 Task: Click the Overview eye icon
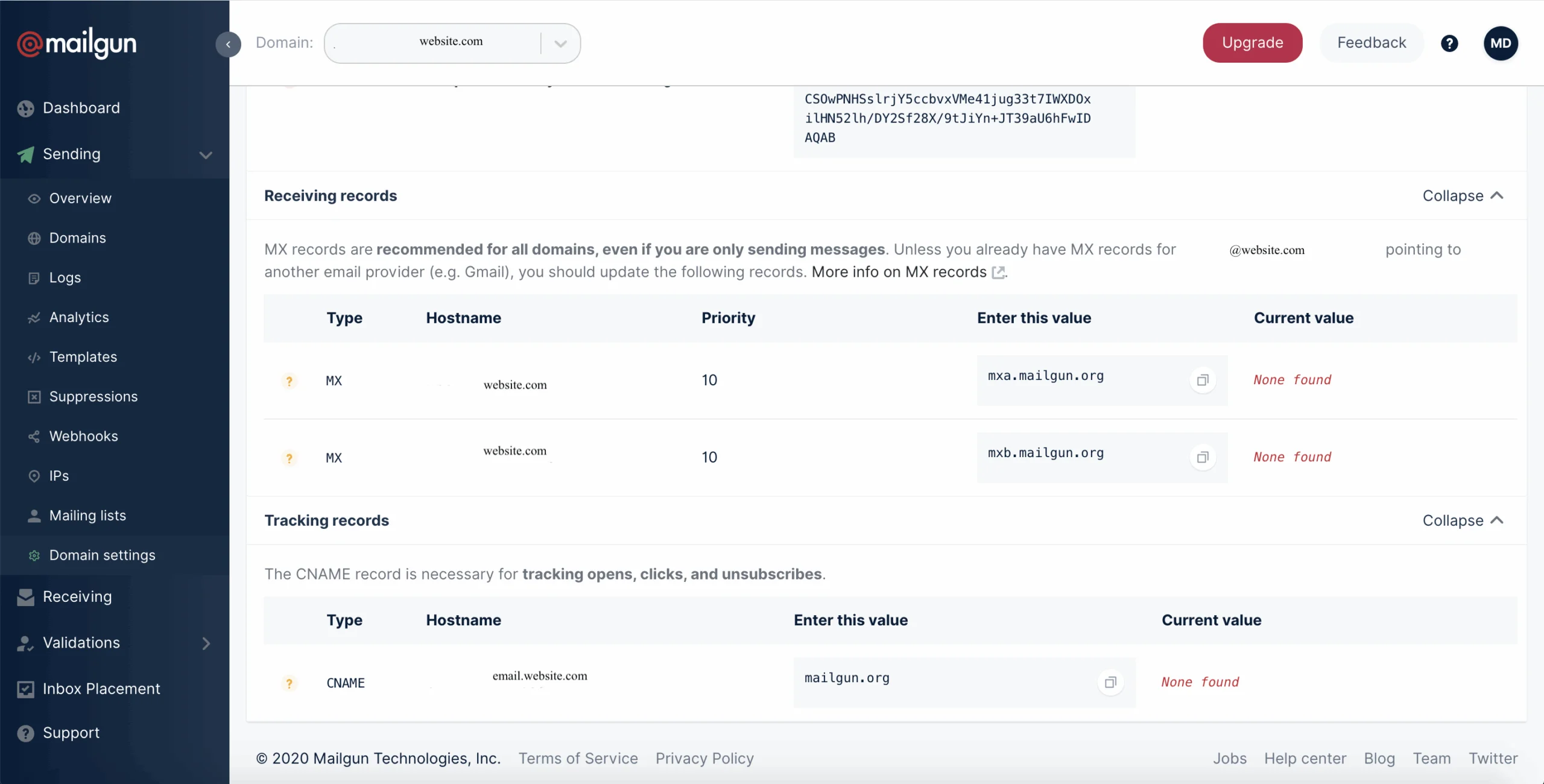[x=34, y=198]
